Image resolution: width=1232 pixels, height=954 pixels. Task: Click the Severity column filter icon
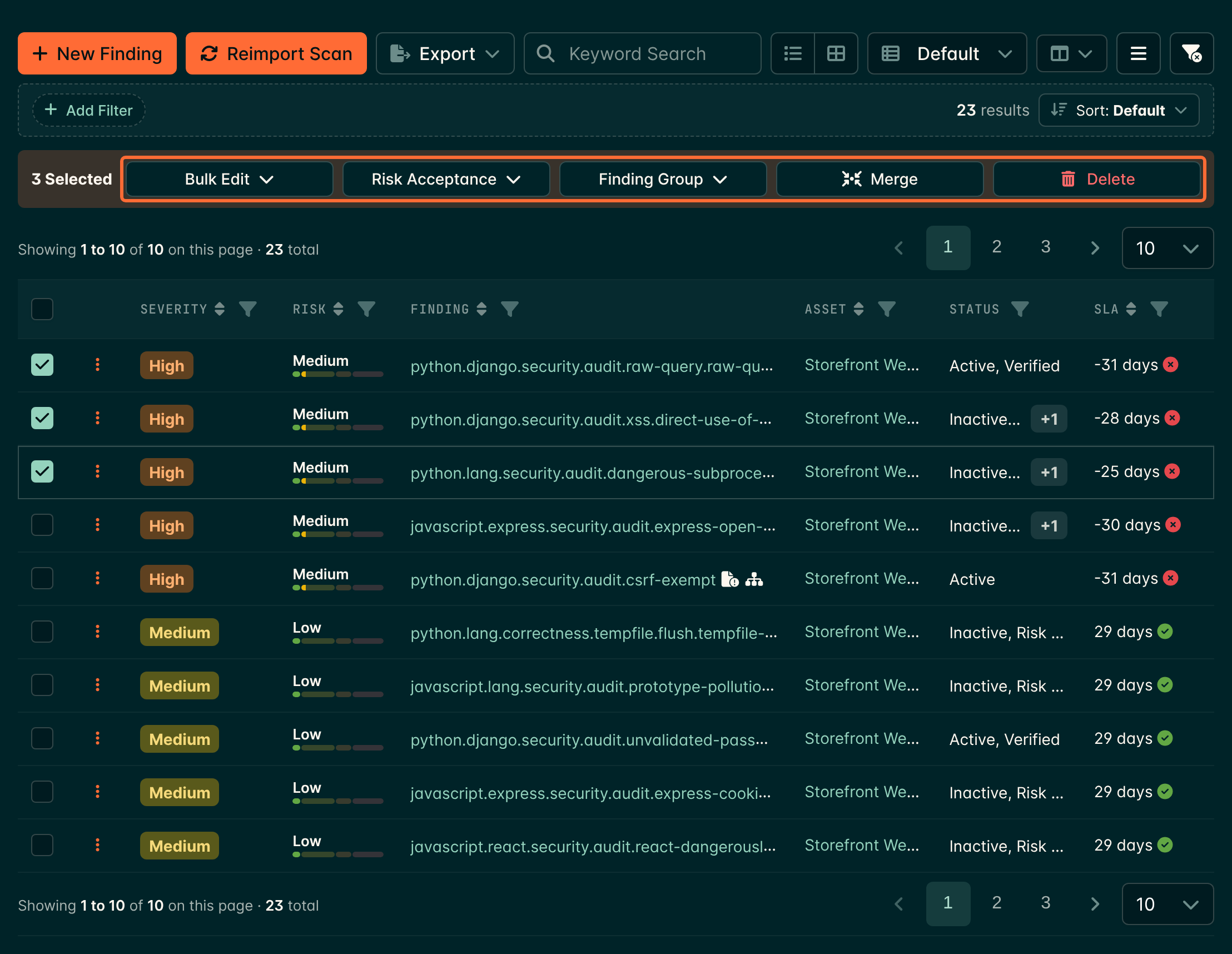coord(247,309)
